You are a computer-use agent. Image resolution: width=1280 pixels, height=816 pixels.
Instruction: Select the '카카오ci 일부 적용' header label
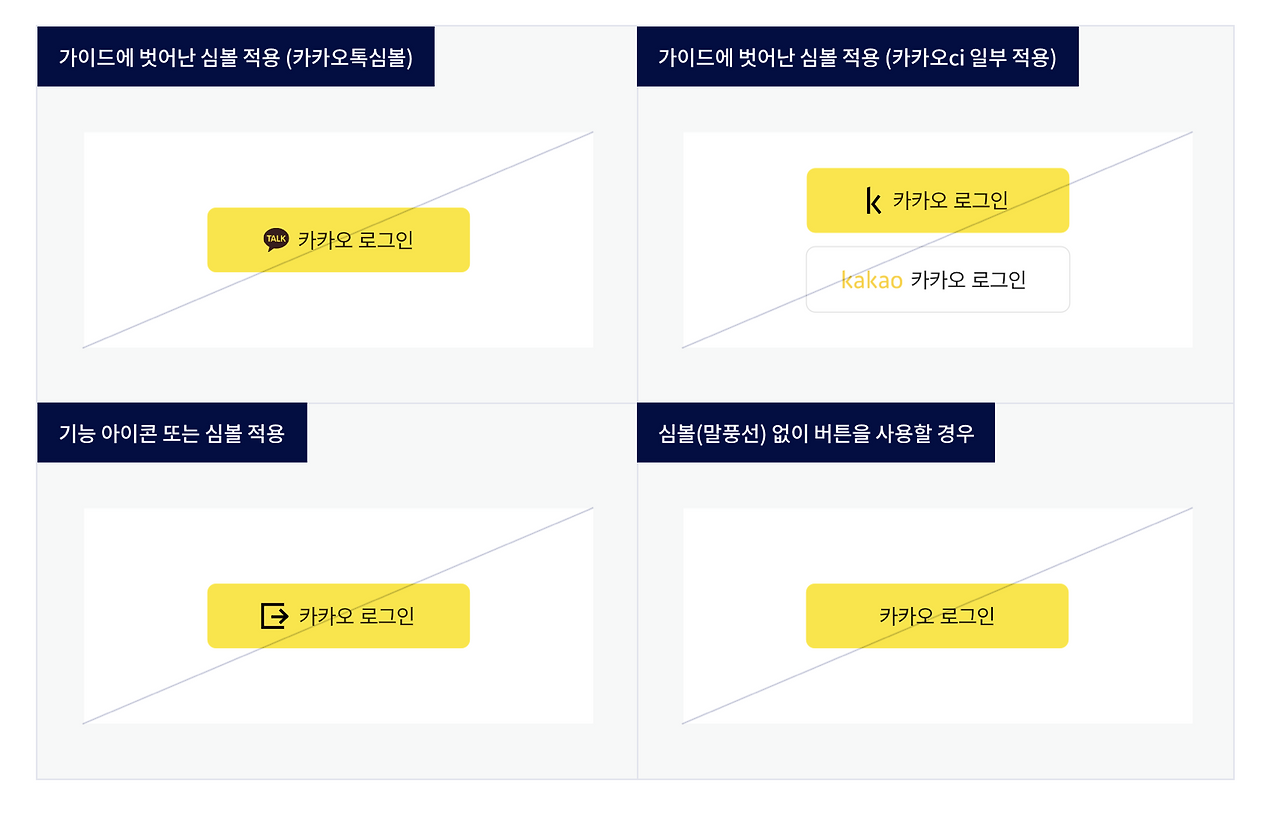click(857, 57)
